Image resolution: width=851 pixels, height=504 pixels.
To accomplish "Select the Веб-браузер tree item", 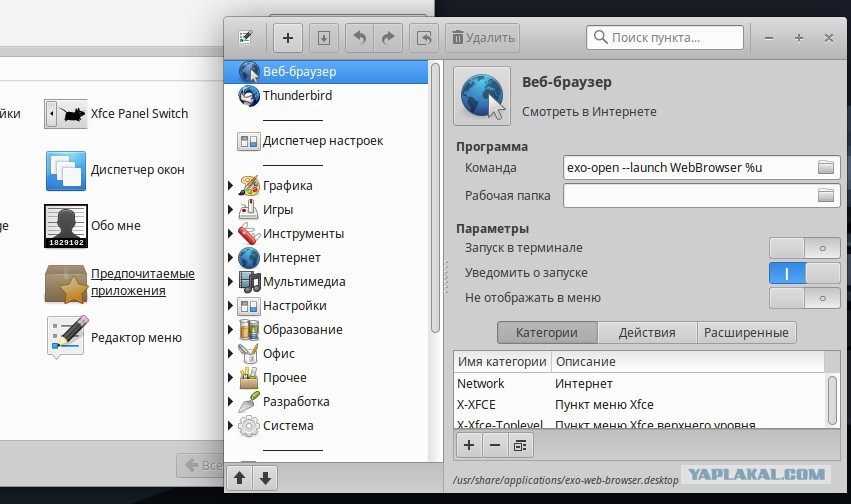I will (326, 72).
